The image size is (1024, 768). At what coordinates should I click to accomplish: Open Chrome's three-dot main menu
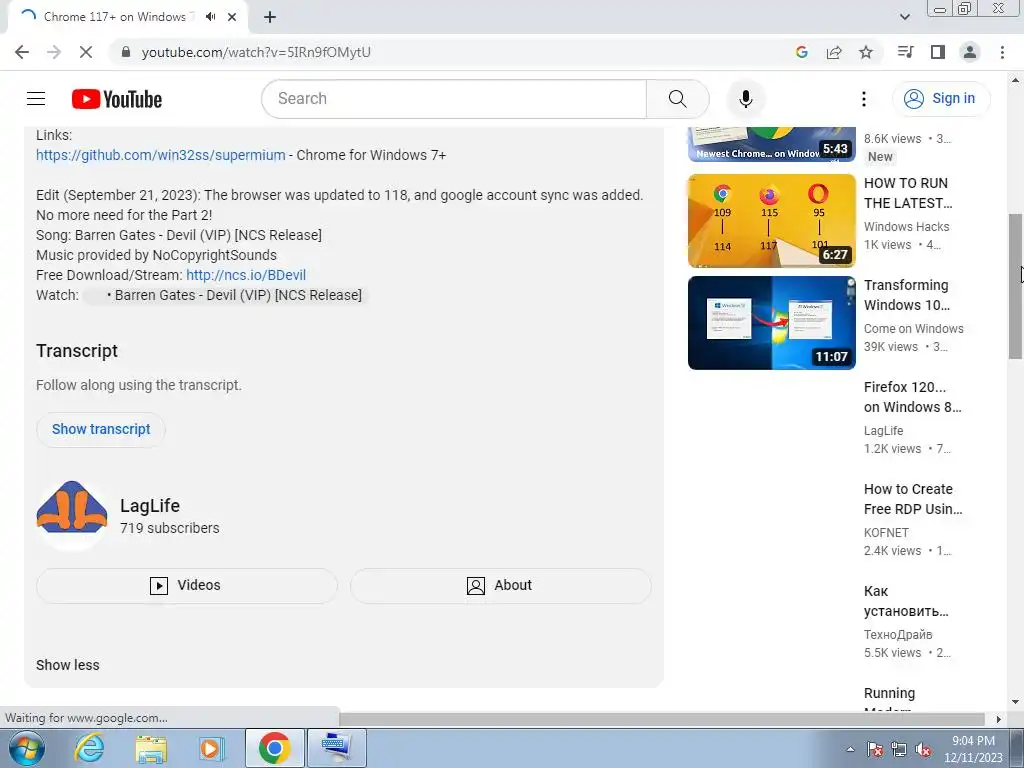point(1002,52)
